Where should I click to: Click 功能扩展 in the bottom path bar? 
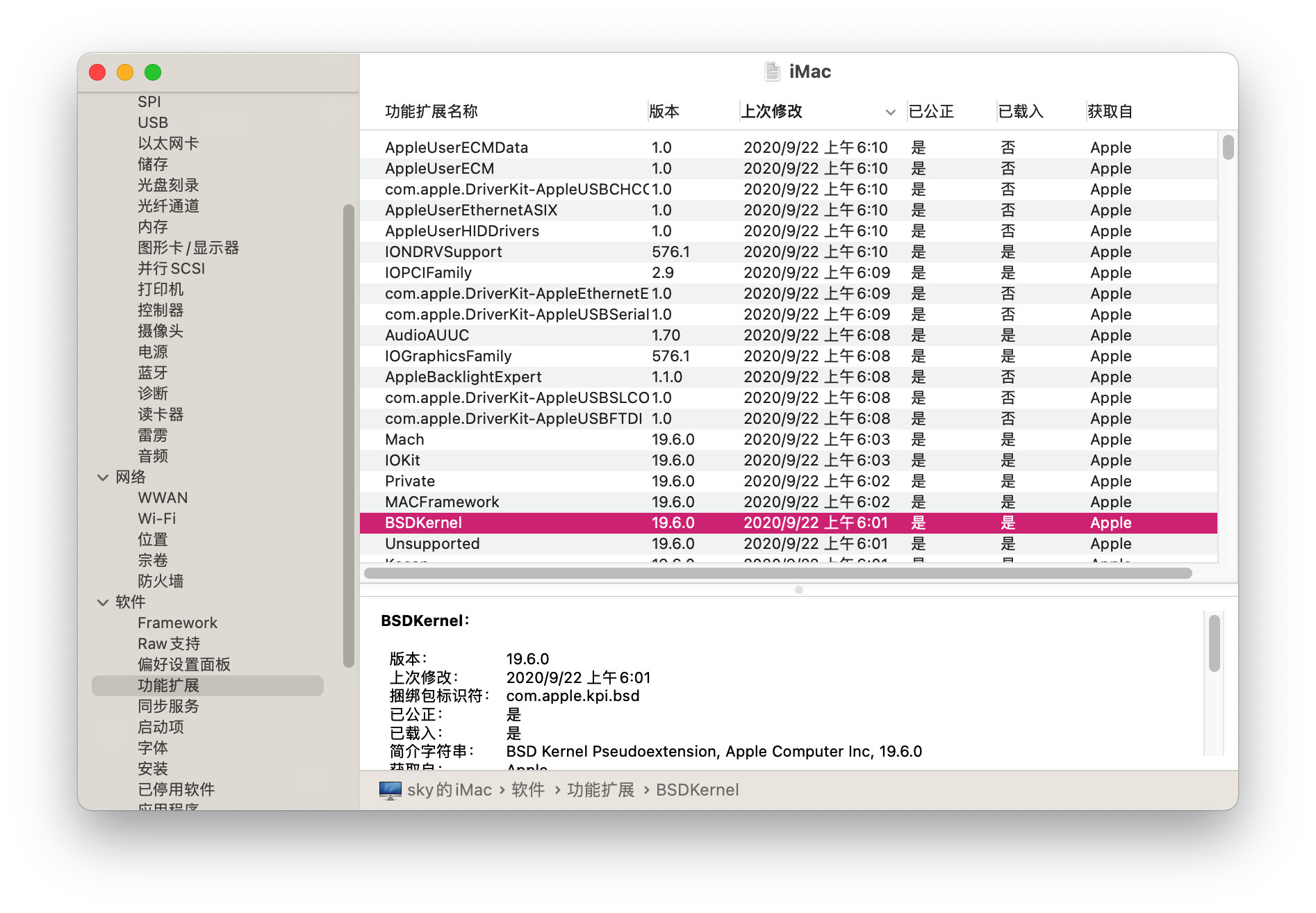click(x=601, y=790)
